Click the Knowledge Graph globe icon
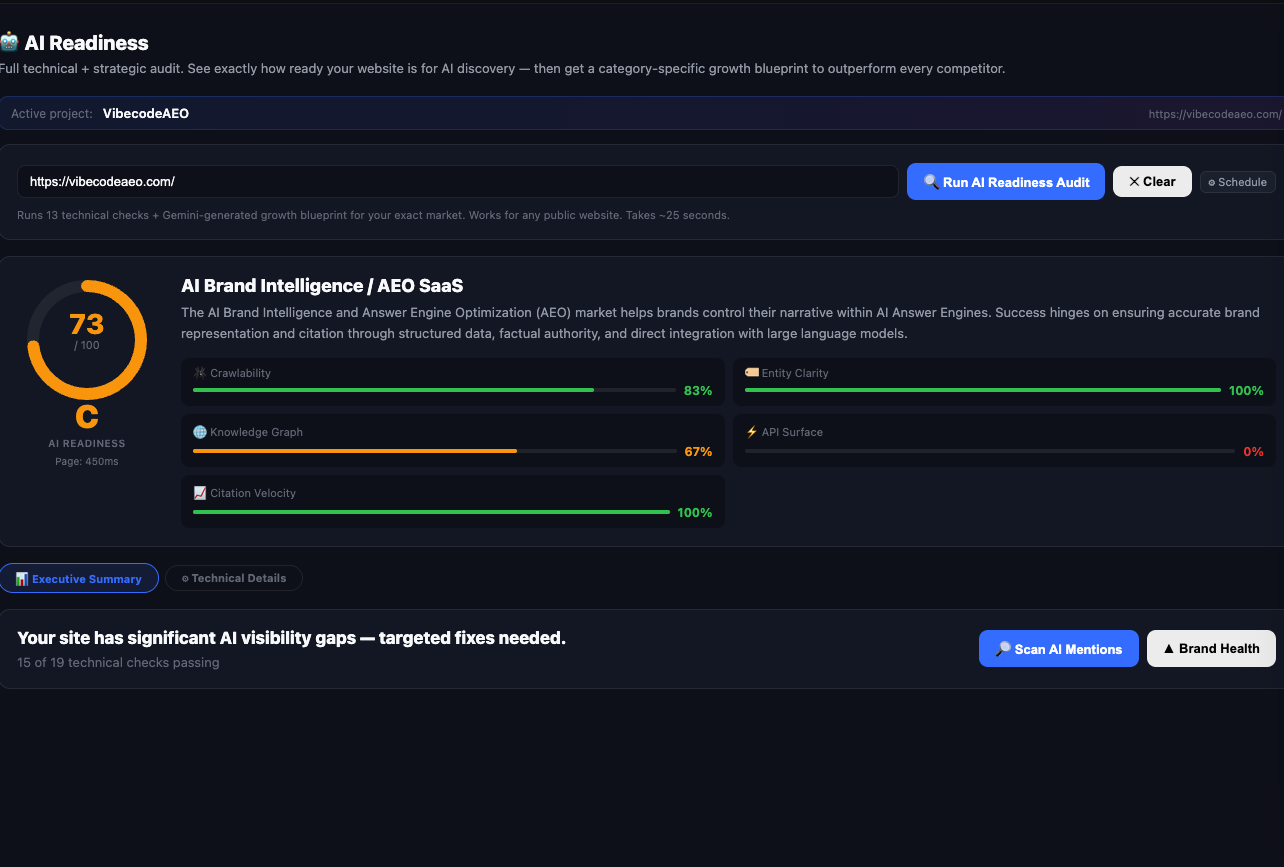 pos(199,432)
